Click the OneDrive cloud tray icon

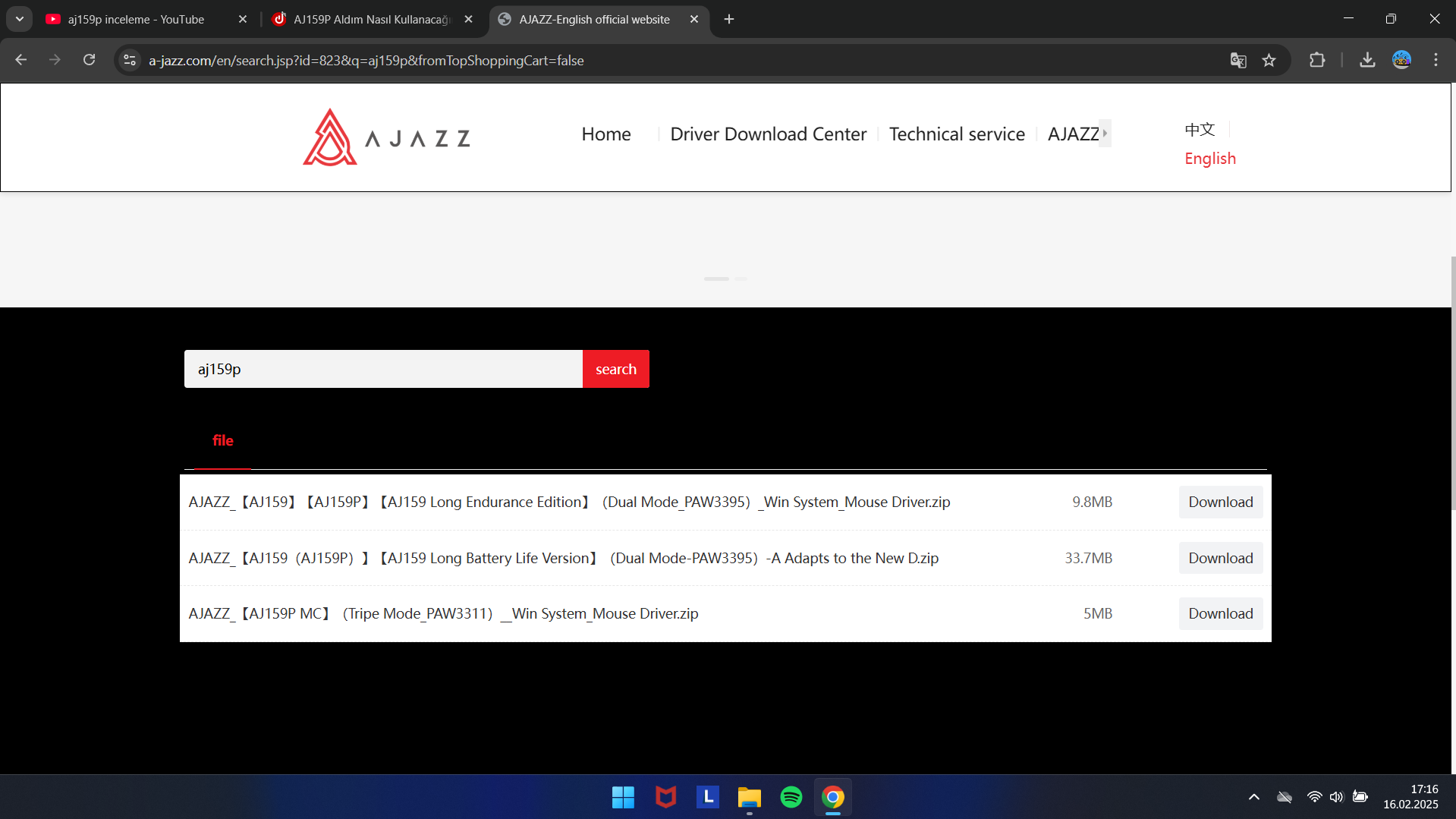(x=1285, y=797)
